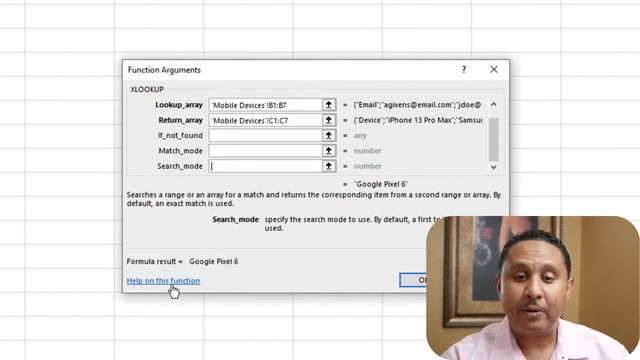Collapse dialog button beside If_not_found field

pos(329,136)
